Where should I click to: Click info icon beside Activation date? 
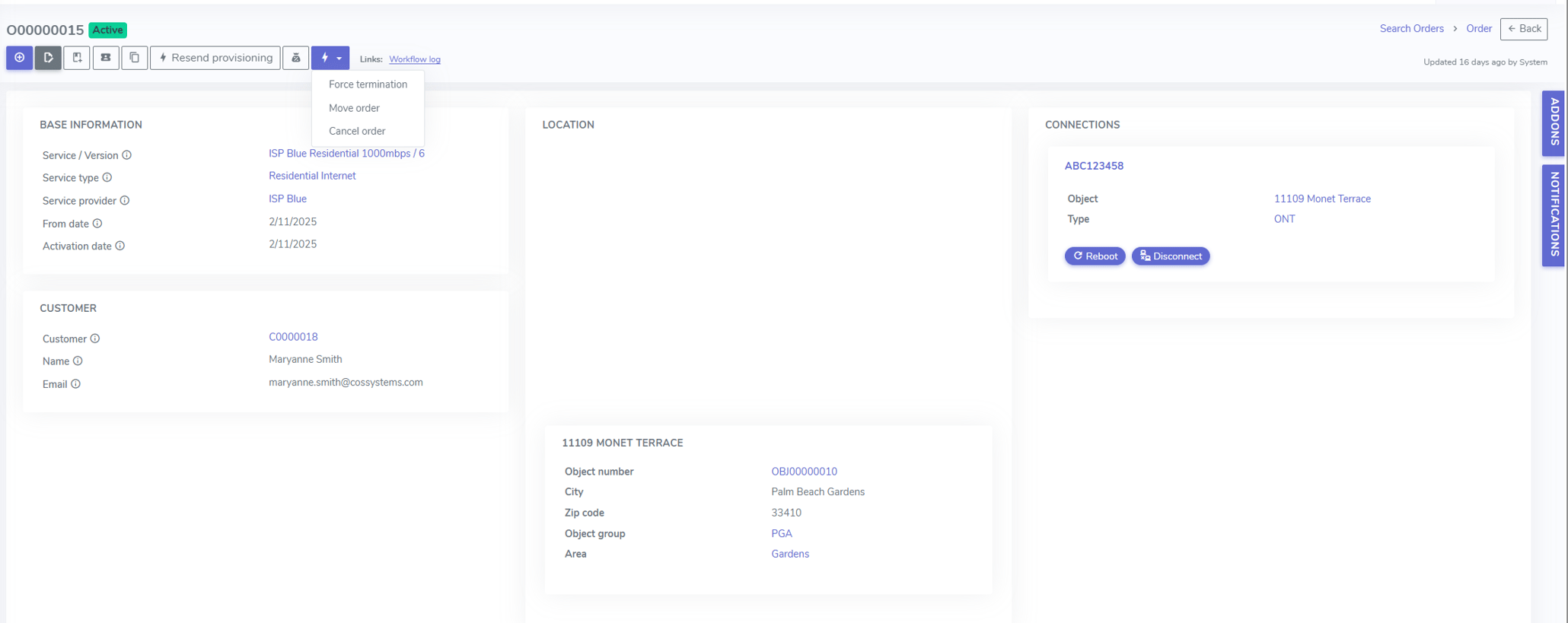[120, 246]
